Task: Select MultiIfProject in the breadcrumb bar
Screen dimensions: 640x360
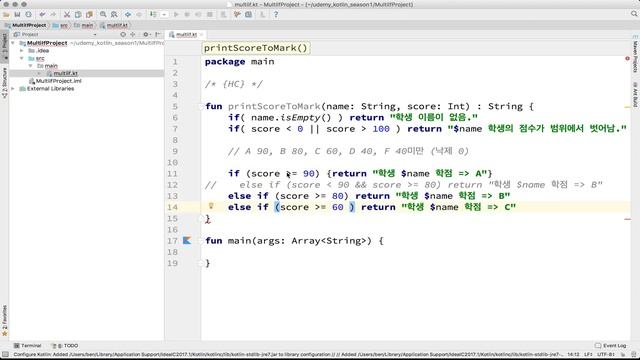Action: [26, 25]
